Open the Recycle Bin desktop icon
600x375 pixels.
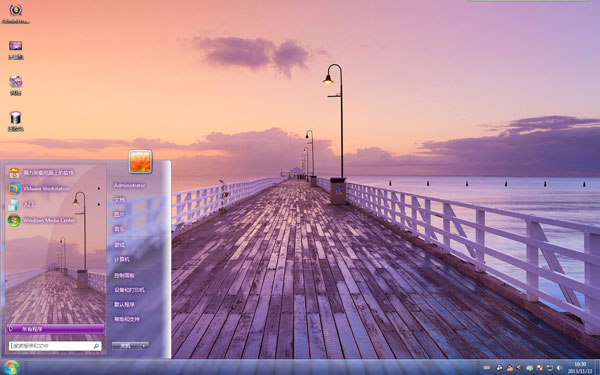(x=16, y=121)
